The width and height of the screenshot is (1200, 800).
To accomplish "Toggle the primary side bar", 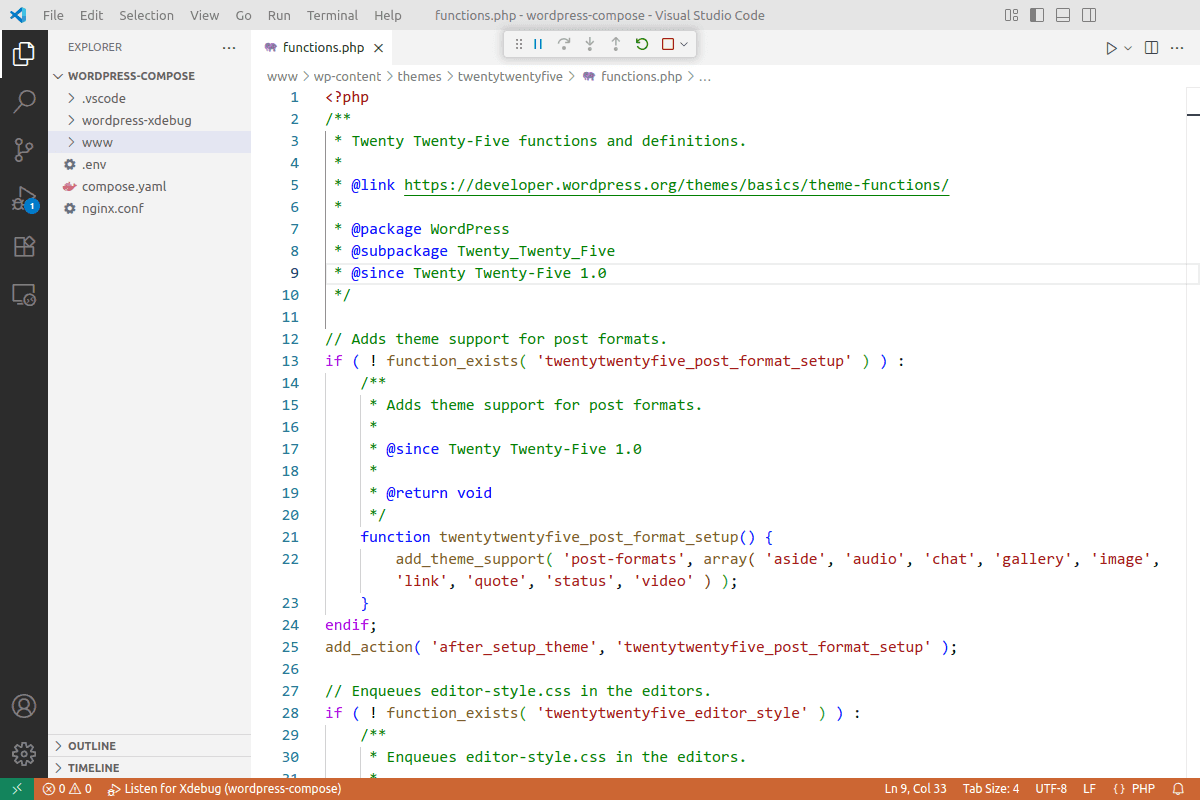I will [x=1038, y=15].
